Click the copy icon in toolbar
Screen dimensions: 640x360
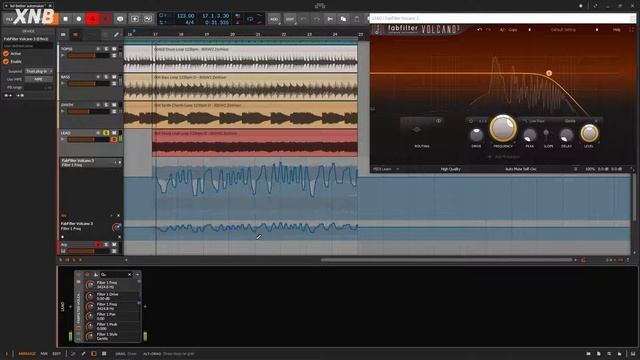click(343, 19)
